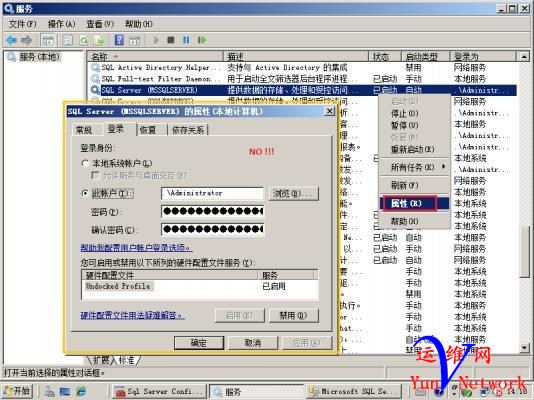Click the 浏览(B)... button
This screenshot has height=400, width=534.
(x=294, y=193)
